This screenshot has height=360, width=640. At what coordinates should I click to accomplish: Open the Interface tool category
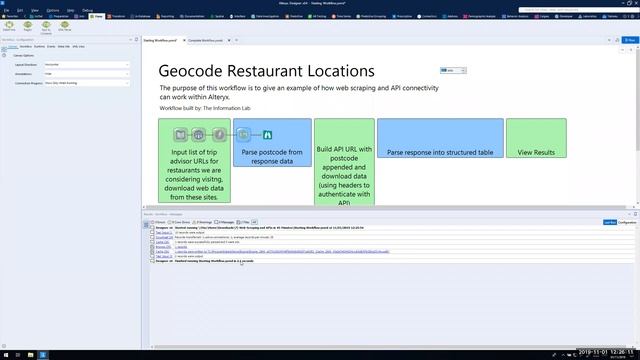click(238, 16)
